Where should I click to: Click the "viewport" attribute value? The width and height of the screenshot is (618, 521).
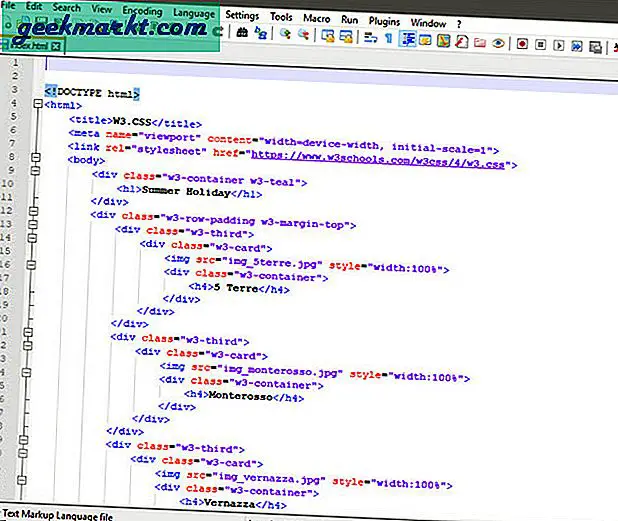(170, 137)
